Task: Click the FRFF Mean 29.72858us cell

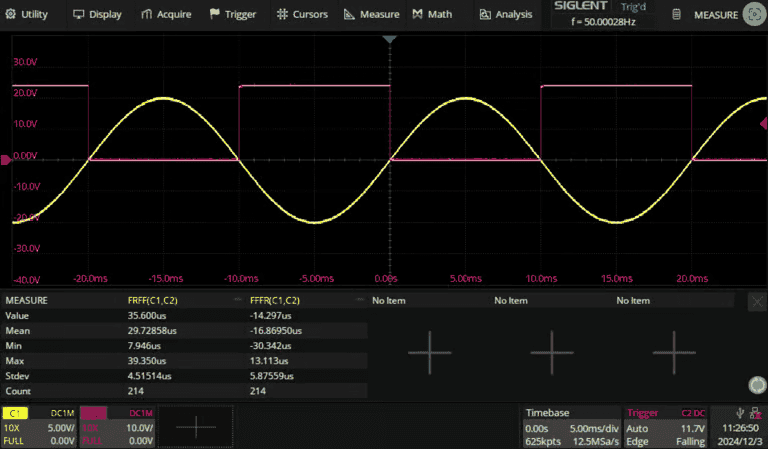Action: coord(152,331)
